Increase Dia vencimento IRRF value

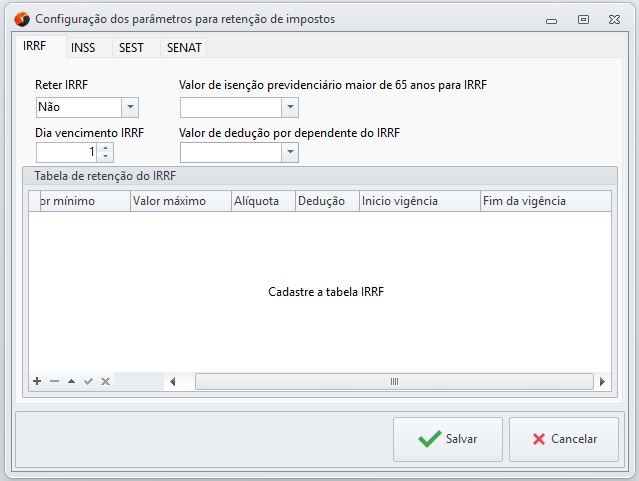[x=106, y=147]
